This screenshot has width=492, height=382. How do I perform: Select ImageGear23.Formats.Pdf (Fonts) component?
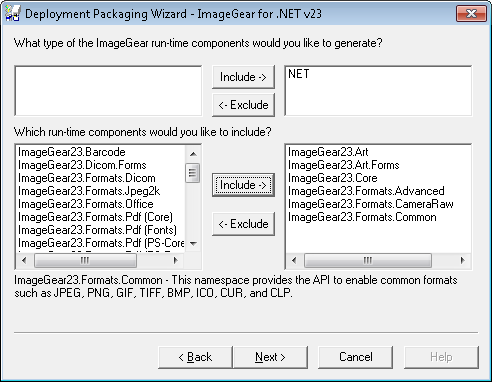[97, 230]
